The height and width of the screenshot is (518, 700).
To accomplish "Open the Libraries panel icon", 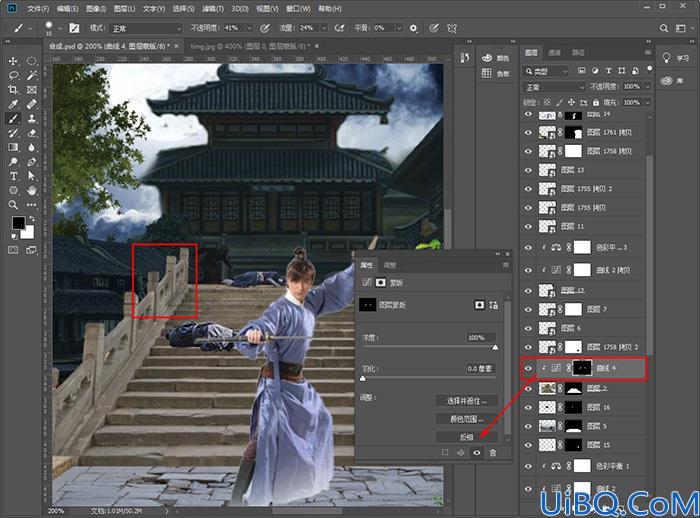I will [x=667, y=81].
